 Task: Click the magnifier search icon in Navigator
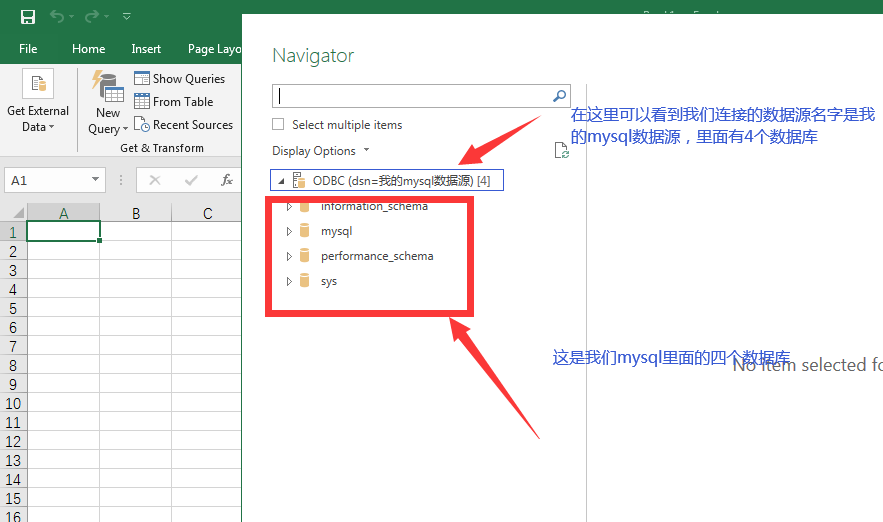coord(559,96)
